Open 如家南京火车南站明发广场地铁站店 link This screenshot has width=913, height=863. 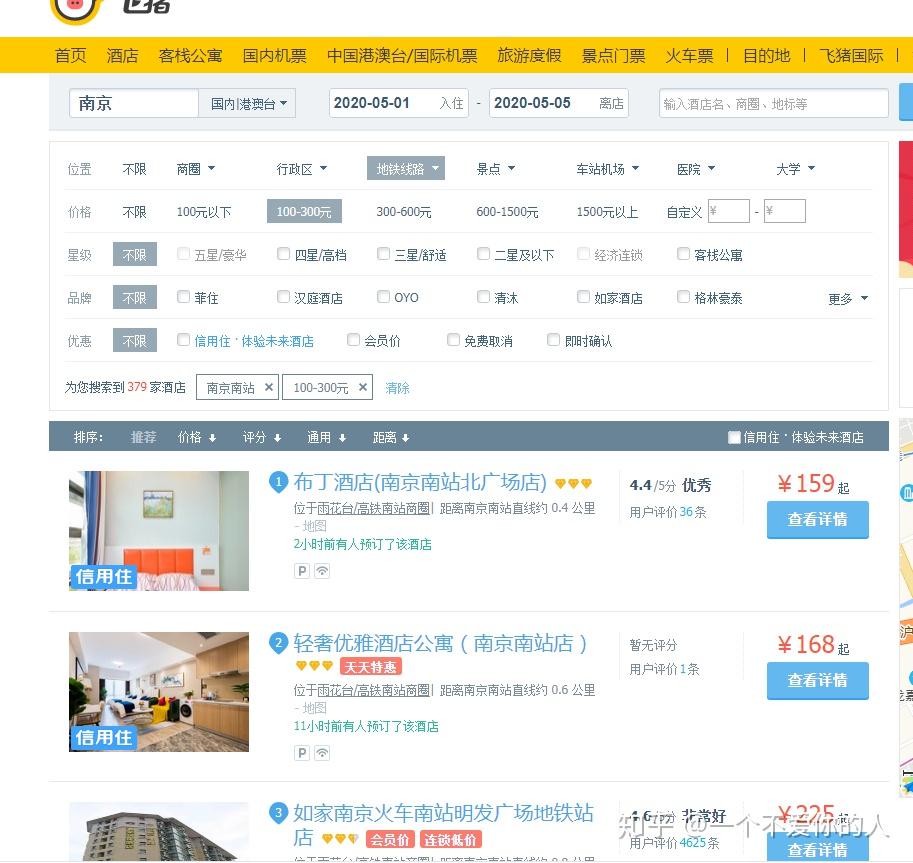pos(443,824)
